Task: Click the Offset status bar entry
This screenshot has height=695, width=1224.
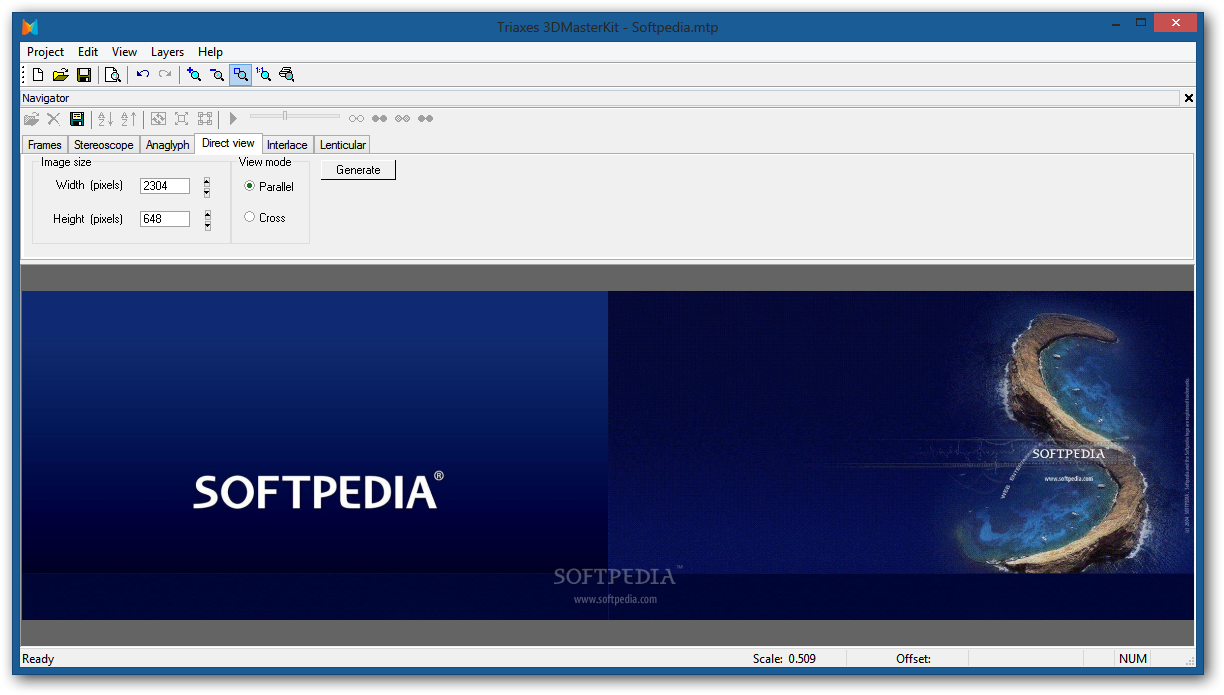Action: point(913,659)
